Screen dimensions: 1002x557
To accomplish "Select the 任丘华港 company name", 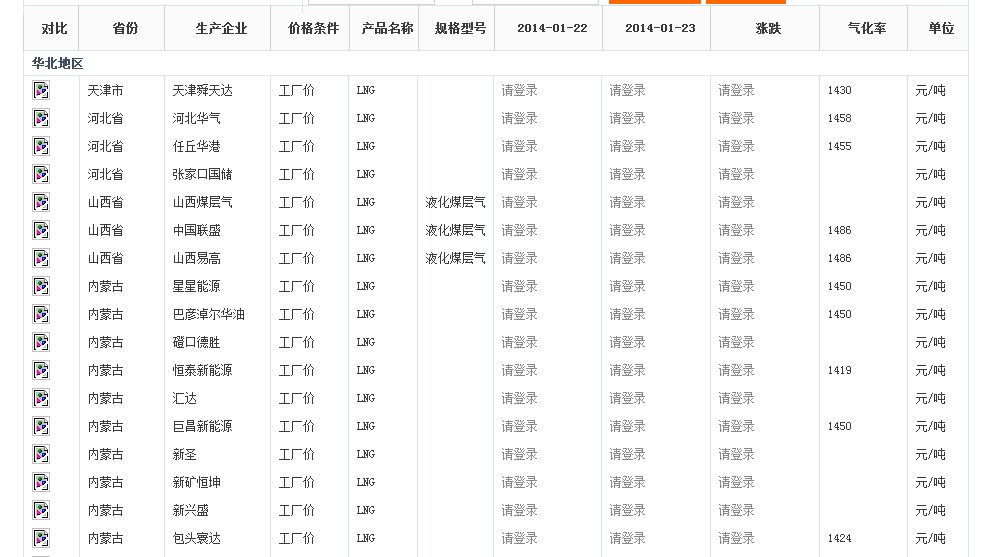I will coord(196,147).
